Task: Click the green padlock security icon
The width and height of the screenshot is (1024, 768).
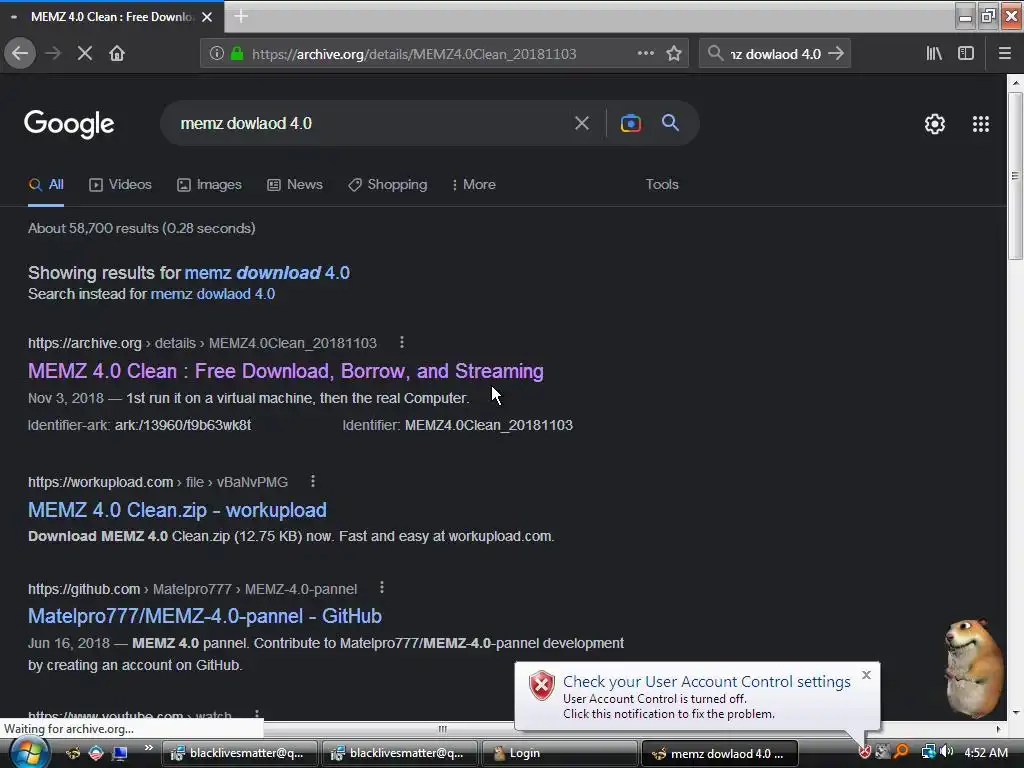Action: tap(236, 54)
